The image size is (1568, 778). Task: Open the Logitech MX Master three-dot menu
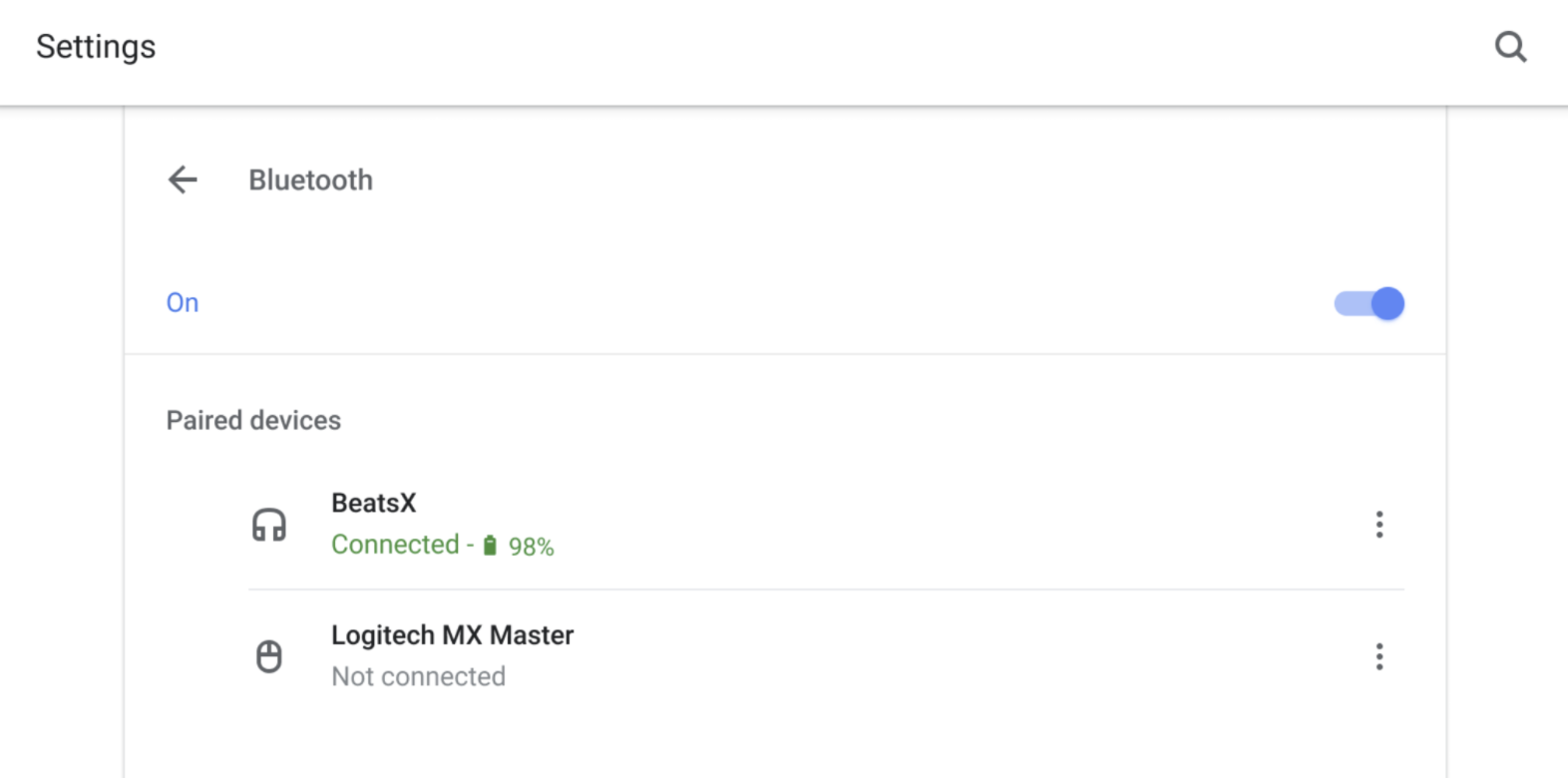1379,656
